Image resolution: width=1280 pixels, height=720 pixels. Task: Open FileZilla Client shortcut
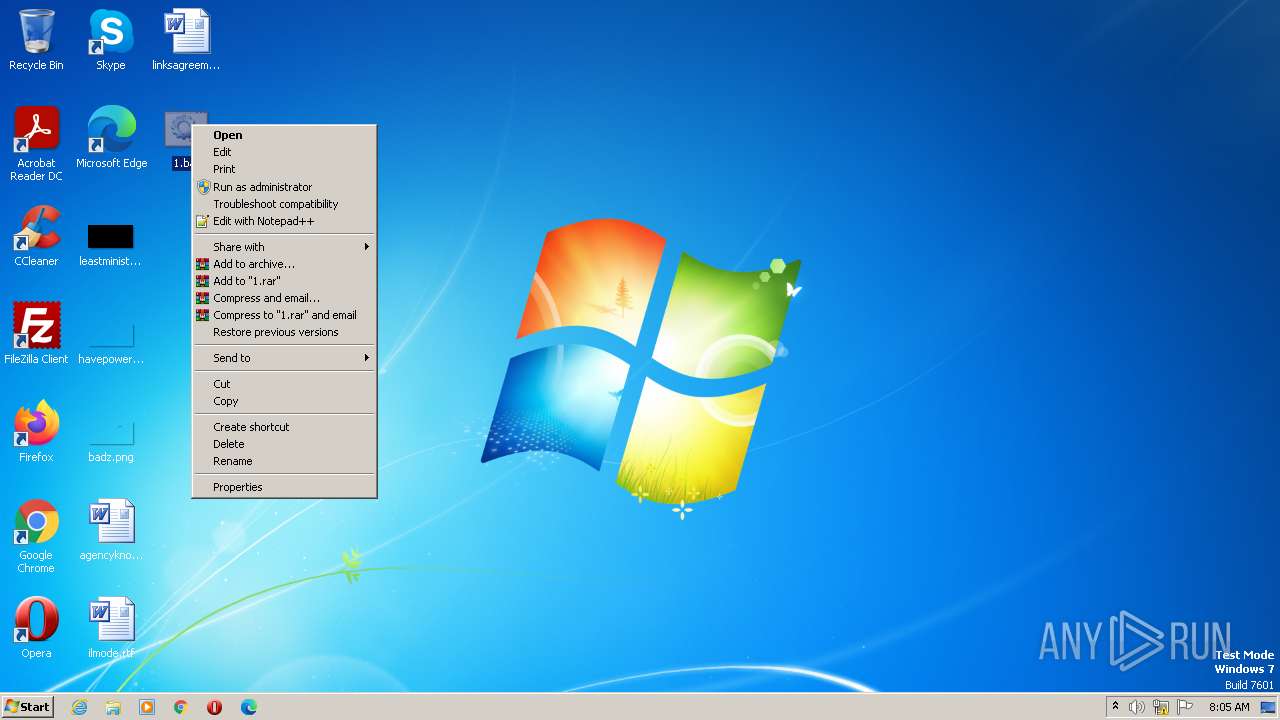pos(36,333)
